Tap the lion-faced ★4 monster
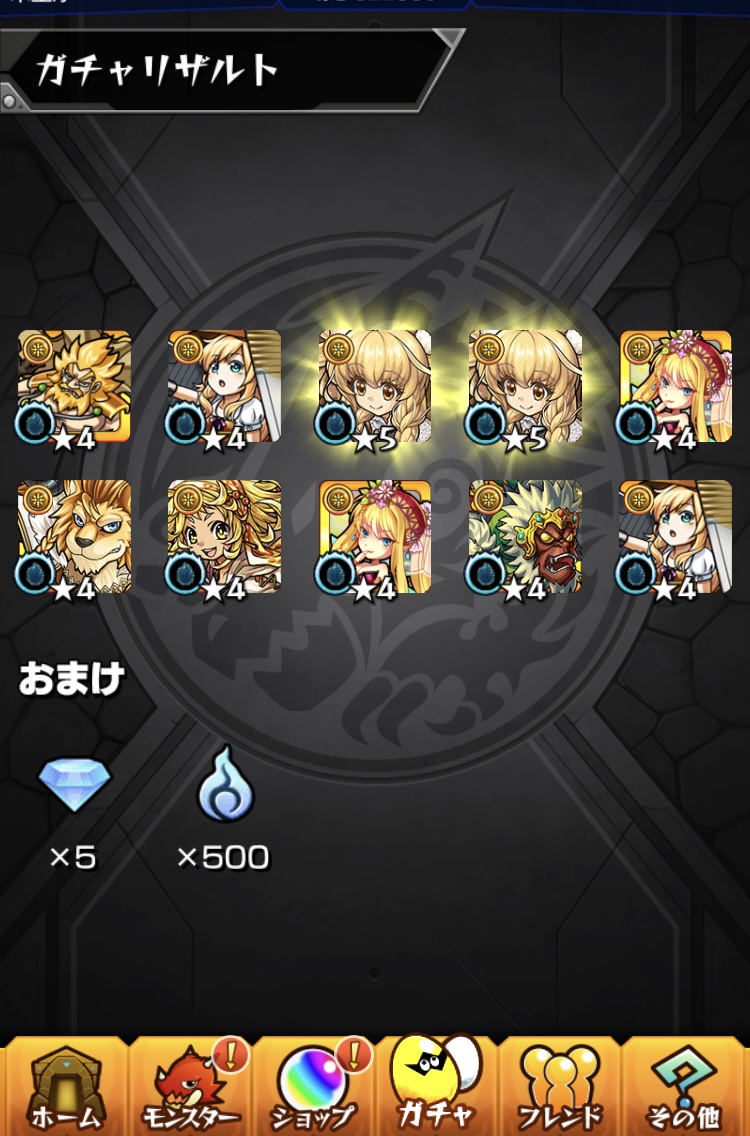 coord(74,537)
